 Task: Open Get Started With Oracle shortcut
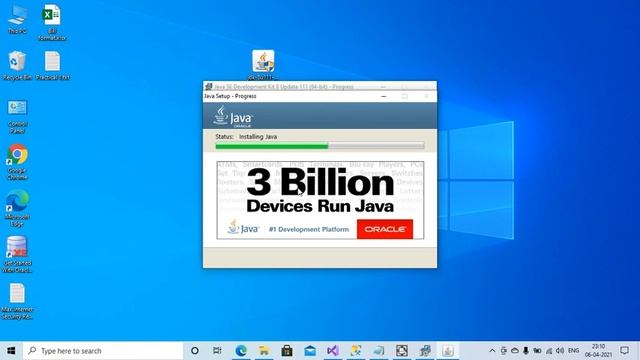pos(17,254)
